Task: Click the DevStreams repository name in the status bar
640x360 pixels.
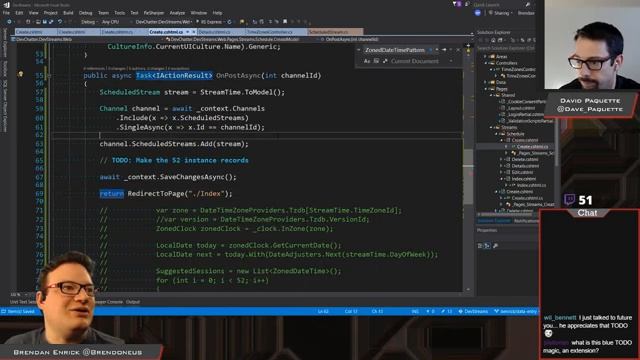Action: pyautogui.click(x=473, y=311)
